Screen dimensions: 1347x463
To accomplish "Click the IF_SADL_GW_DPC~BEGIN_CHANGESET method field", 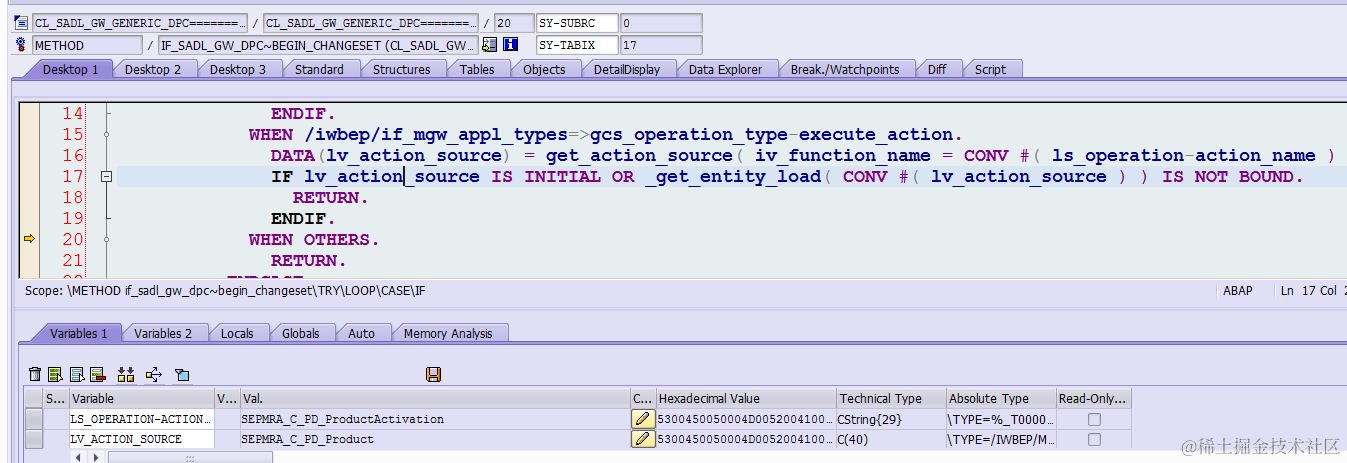I will click(x=318, y=45).
